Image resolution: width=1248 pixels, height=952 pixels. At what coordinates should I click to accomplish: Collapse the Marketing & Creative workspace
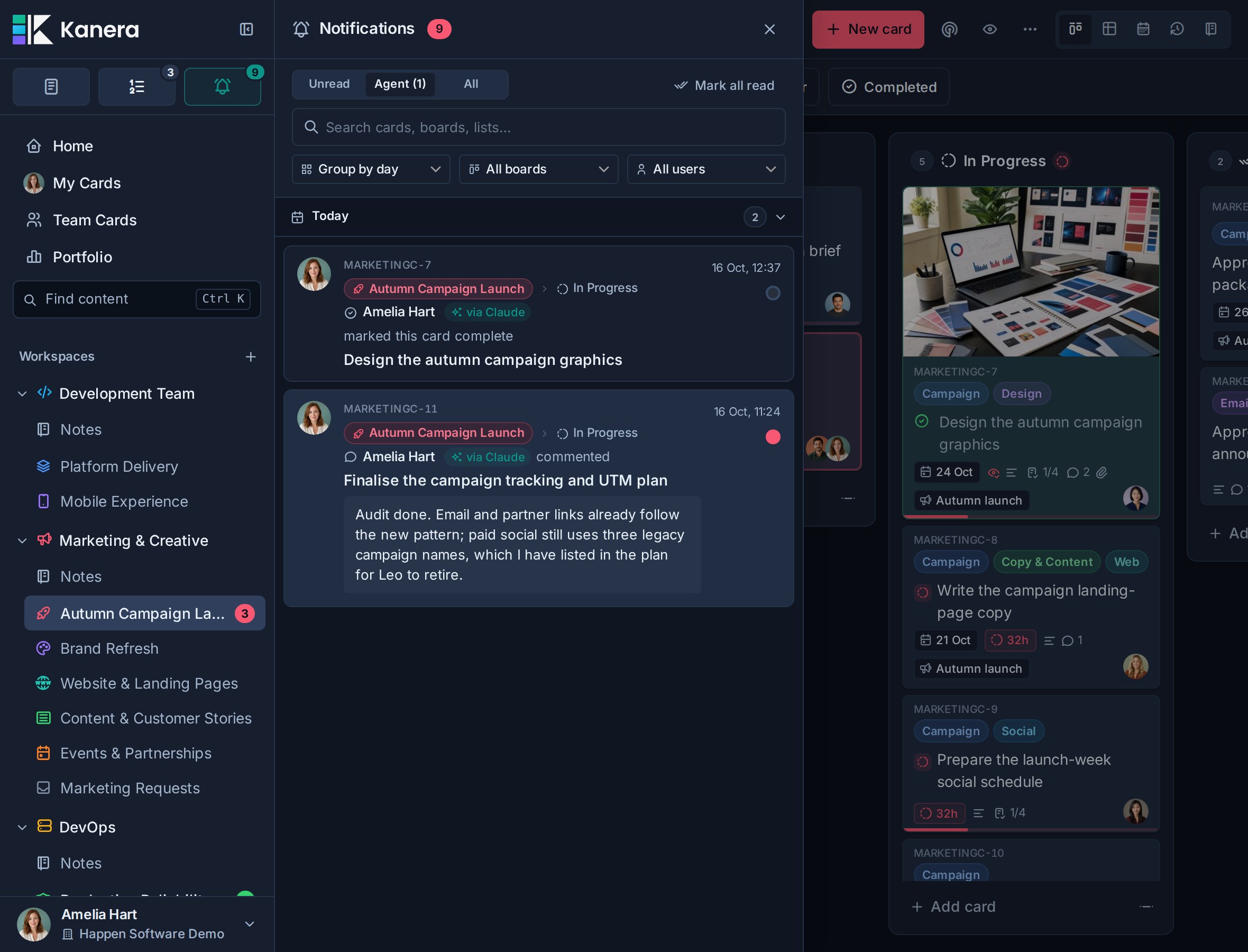pyautogui.click(x=22, y=541)
